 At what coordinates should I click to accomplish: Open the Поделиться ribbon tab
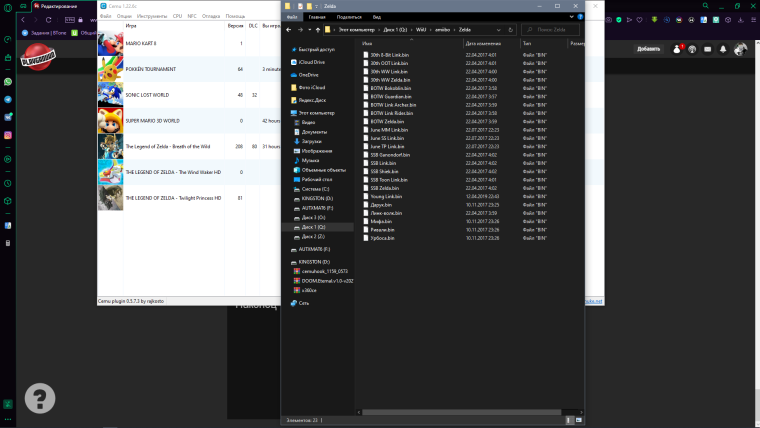pyautogui.click(x=349, y=17)
